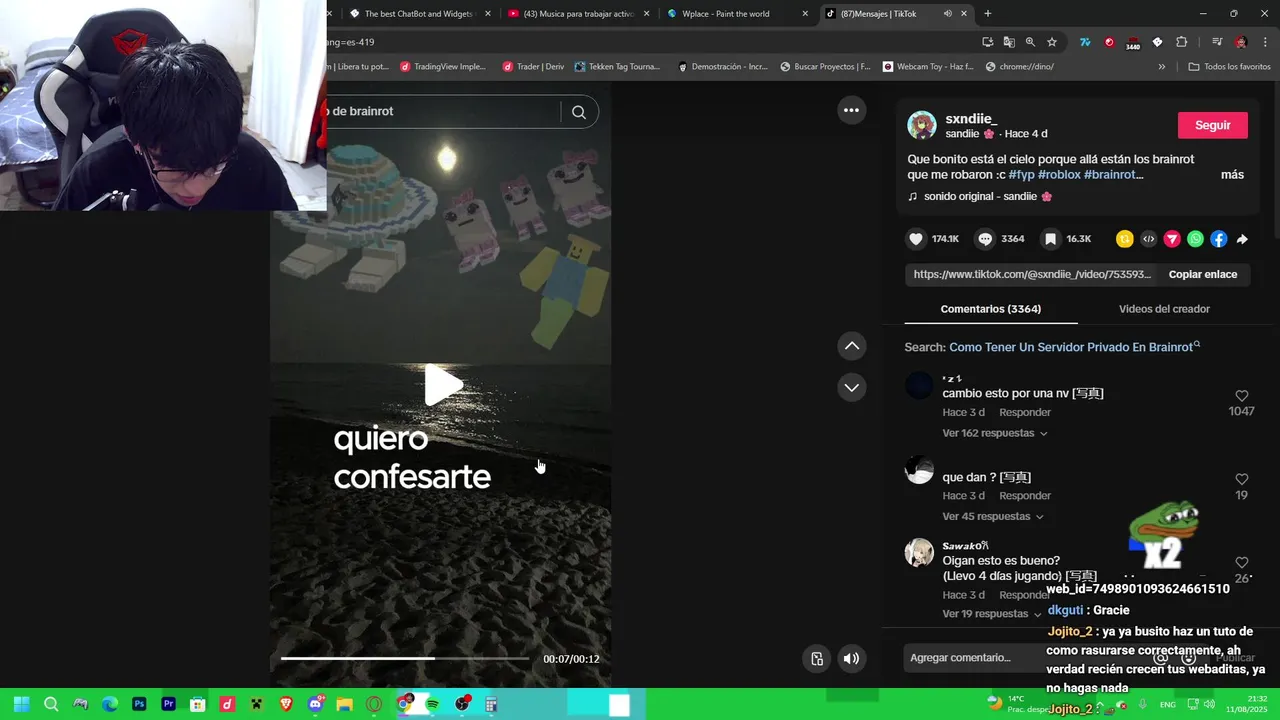Open the Chrome three-dot menu

point(1264,42)
